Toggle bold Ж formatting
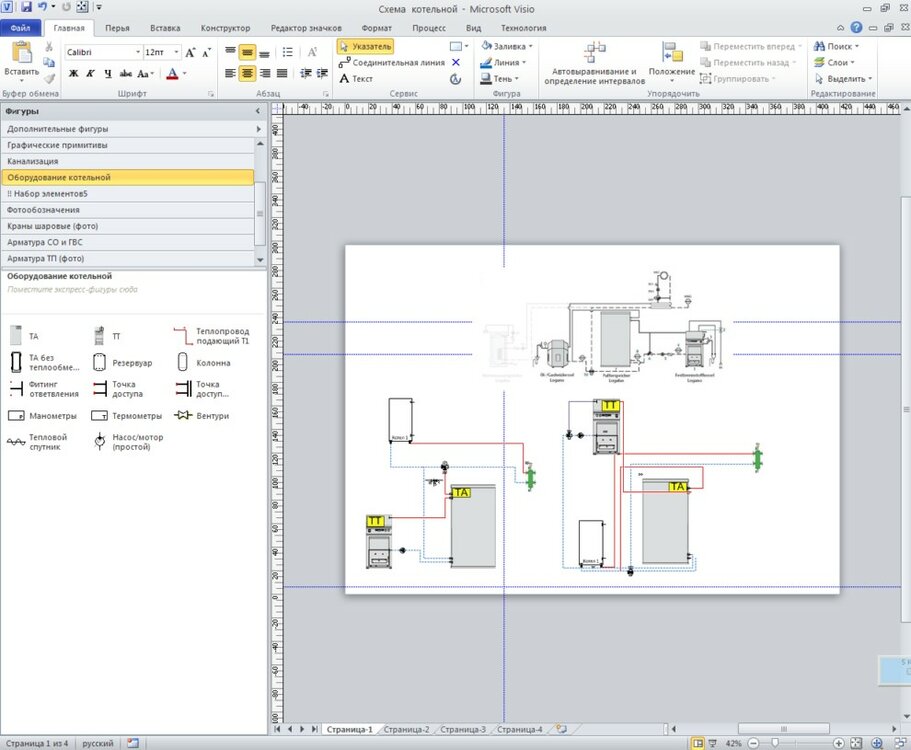The image size is (911, 750). pyautogui.click(x=73, y=73)
